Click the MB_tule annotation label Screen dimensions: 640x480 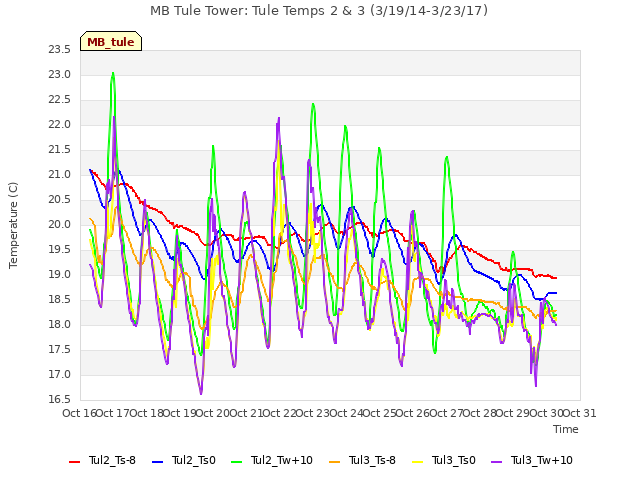111,42
